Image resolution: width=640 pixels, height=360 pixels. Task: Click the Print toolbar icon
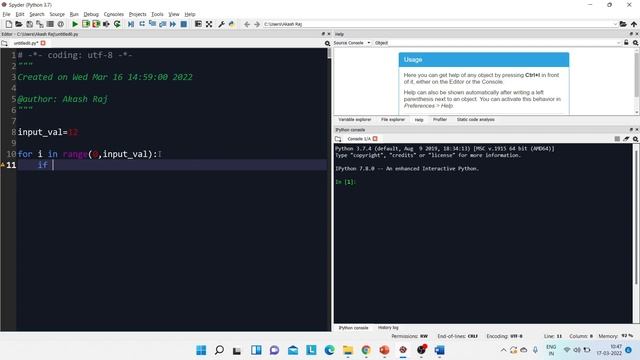(50, 24)
